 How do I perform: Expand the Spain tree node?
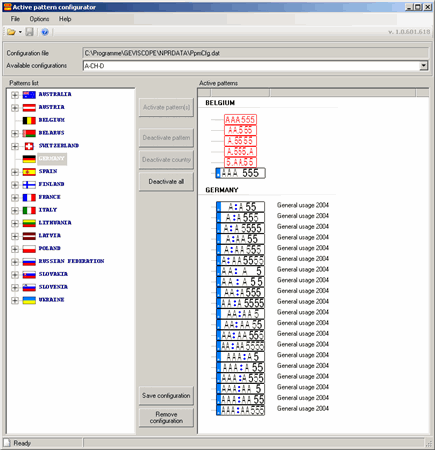pos(14,172)
